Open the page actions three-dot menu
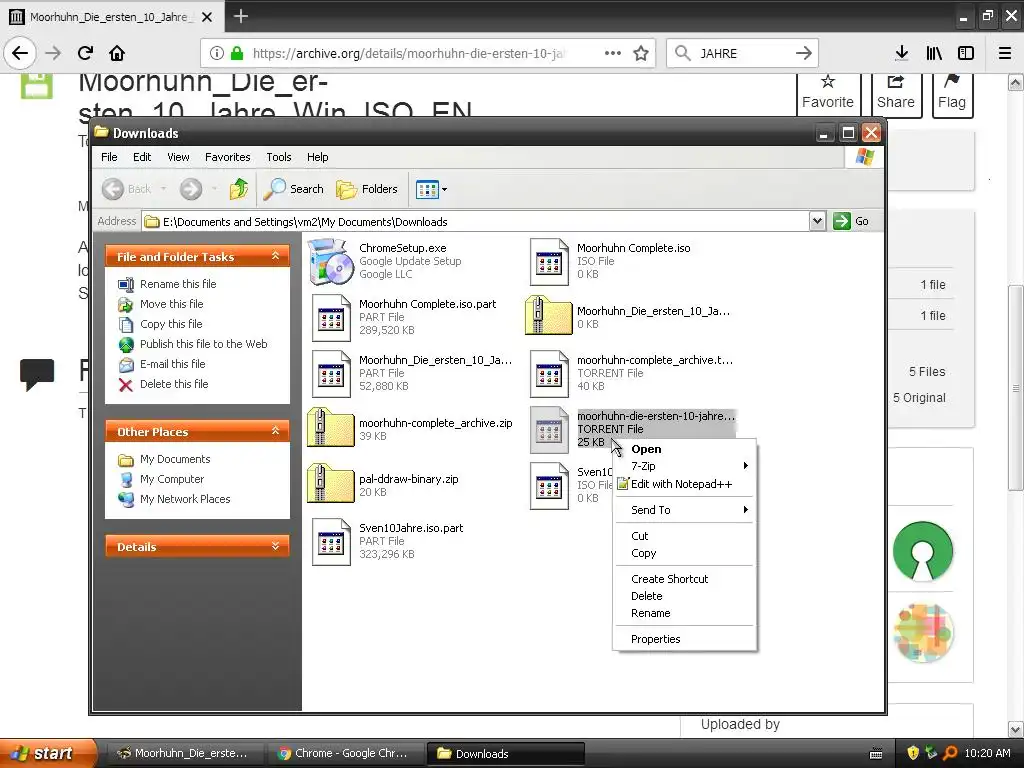 pyautogui.click(x=613, y=54)
